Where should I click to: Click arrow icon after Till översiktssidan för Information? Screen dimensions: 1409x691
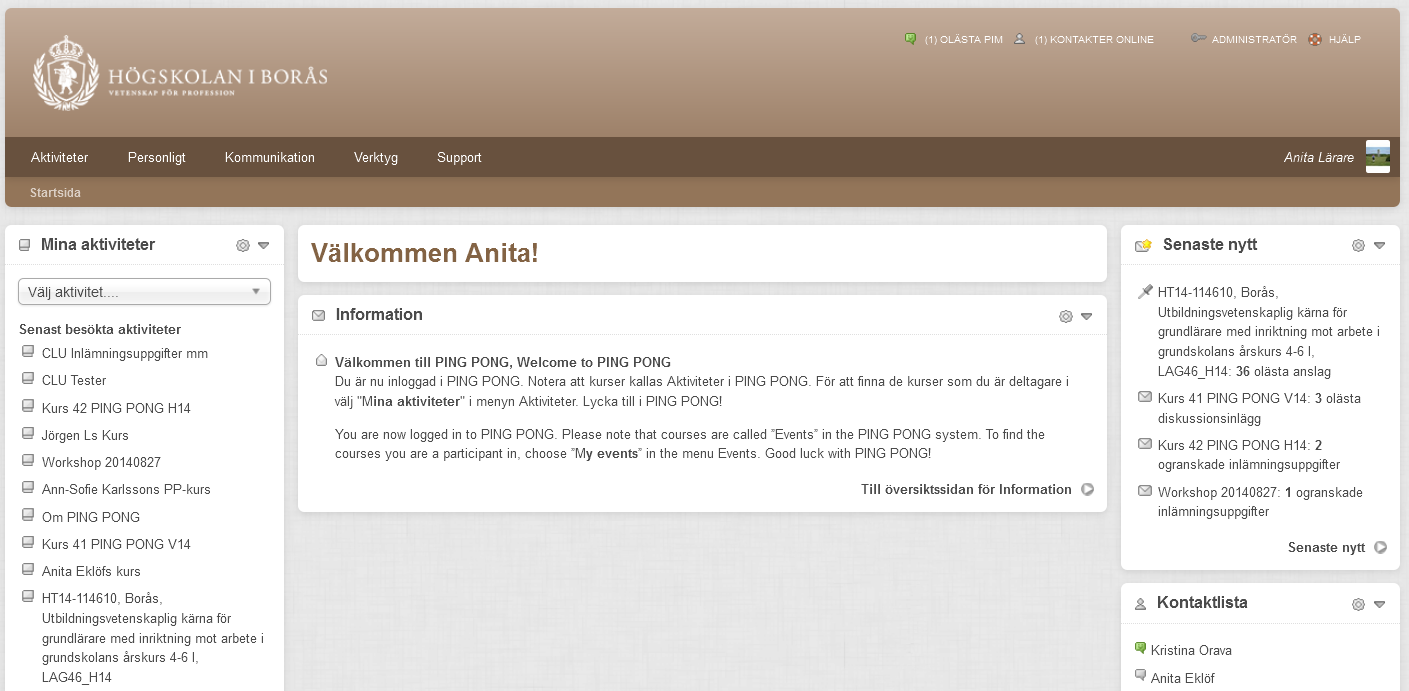click(1087, 490)
